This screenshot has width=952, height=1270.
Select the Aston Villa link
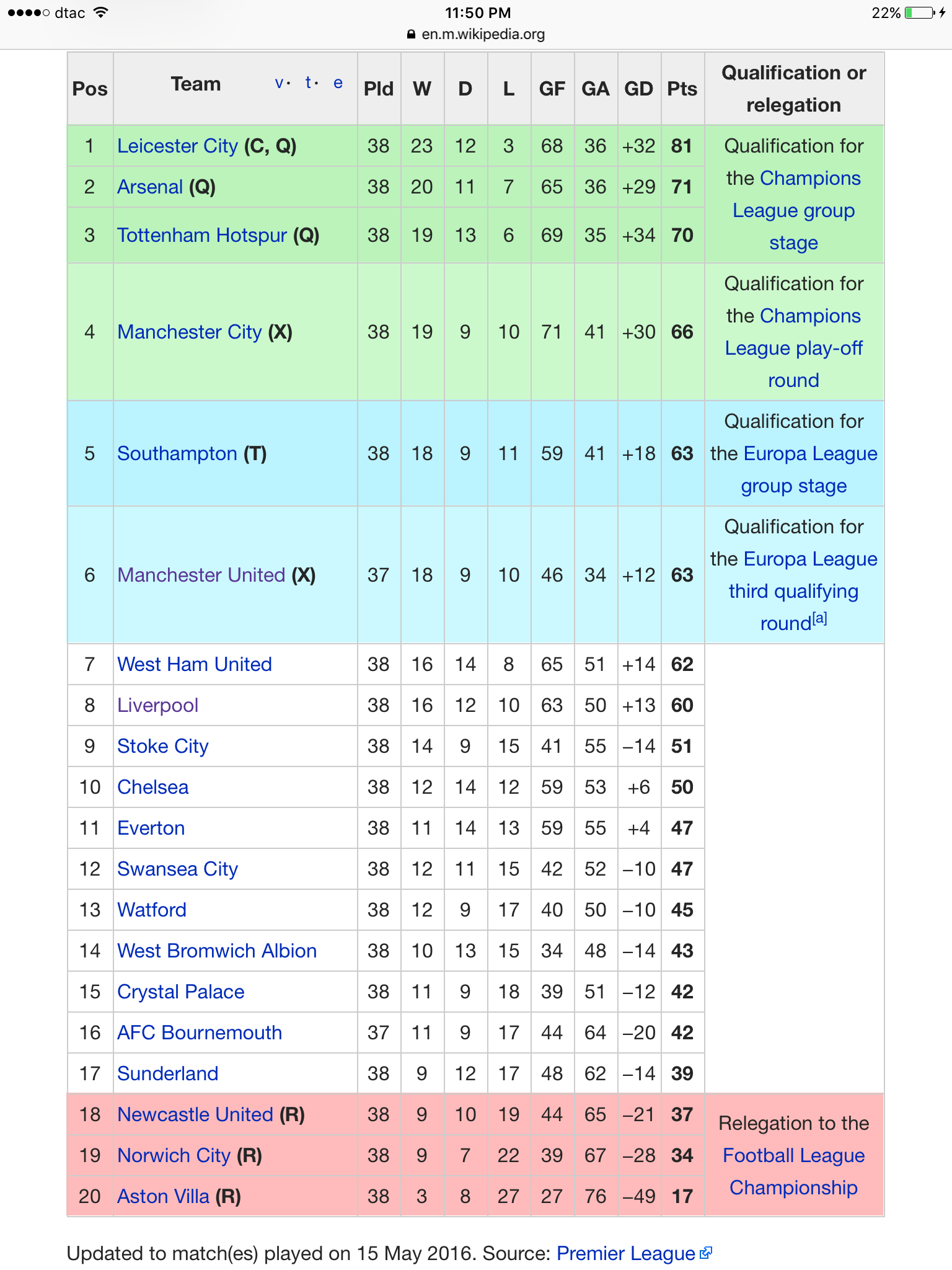(163, 1196)
